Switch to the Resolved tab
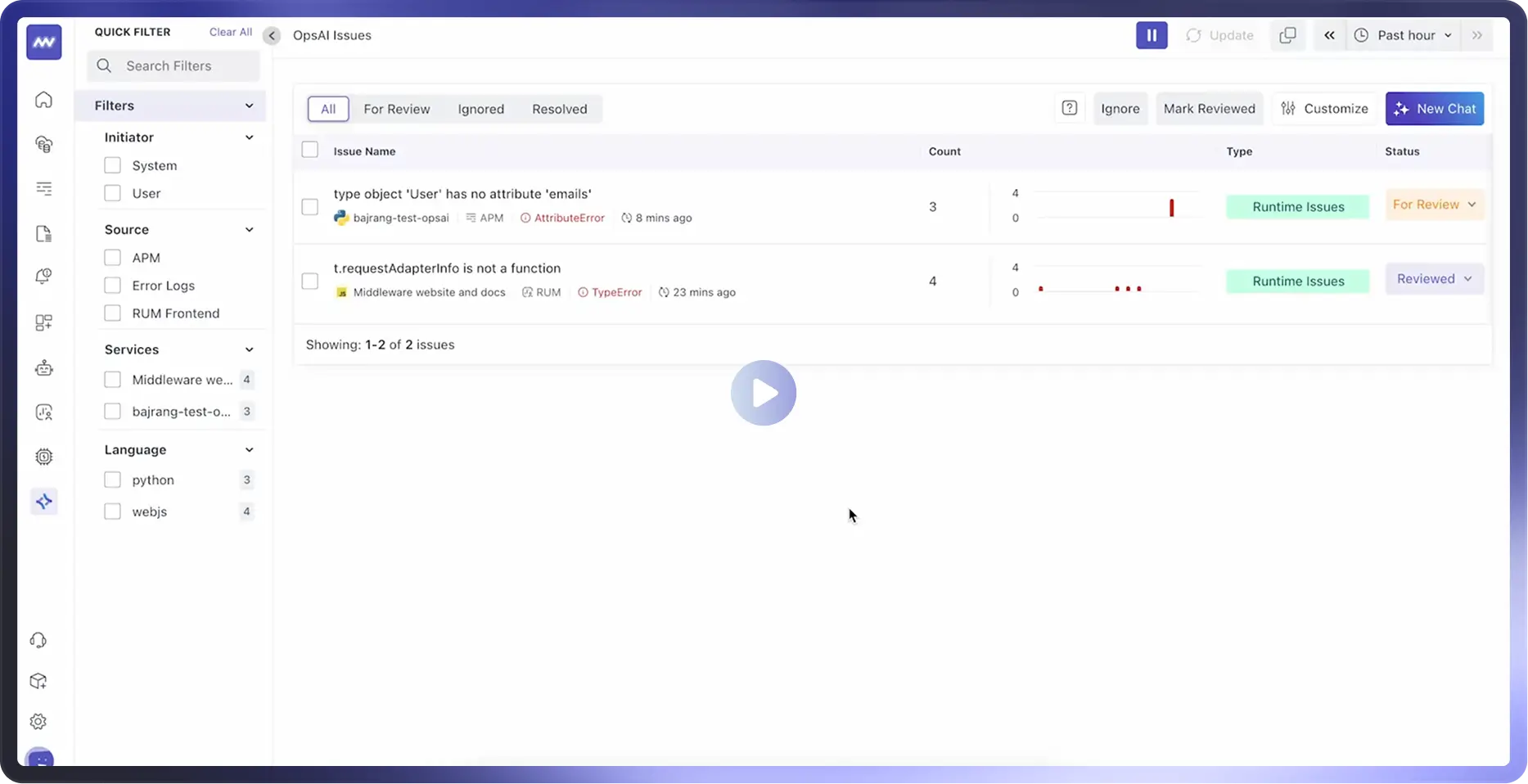Viewport: 1528px width, 784px height. [x=559, y=109]
